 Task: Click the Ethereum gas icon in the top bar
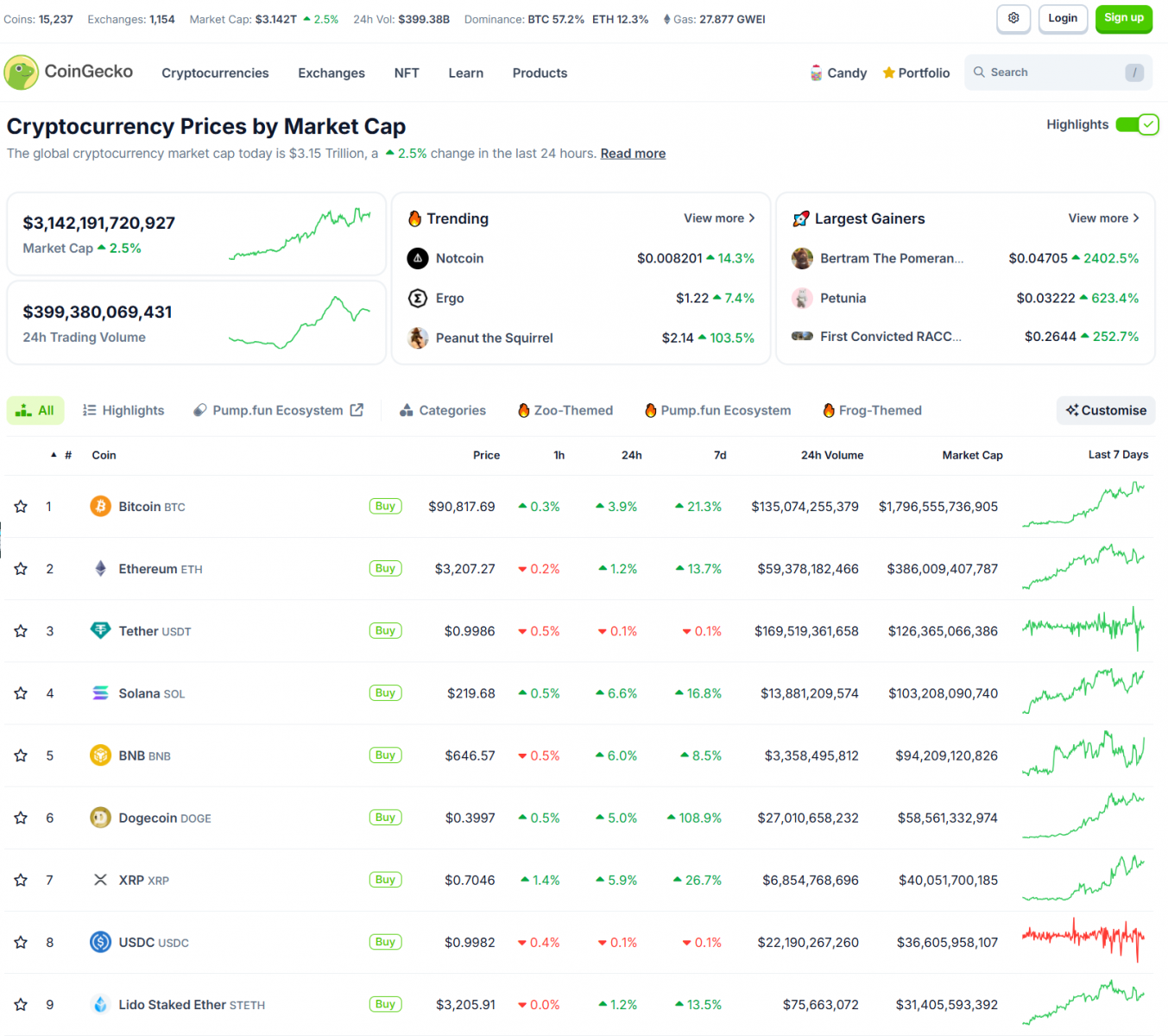666,19
